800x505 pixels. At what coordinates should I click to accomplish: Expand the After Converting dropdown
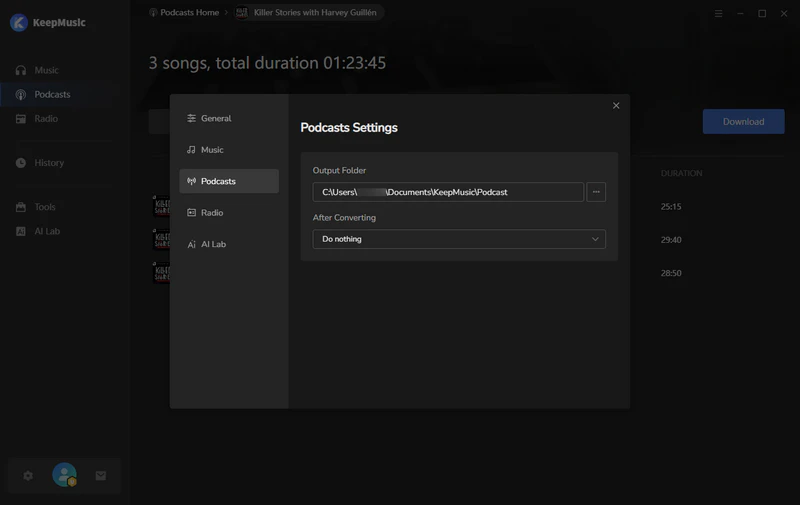(459, 239)
